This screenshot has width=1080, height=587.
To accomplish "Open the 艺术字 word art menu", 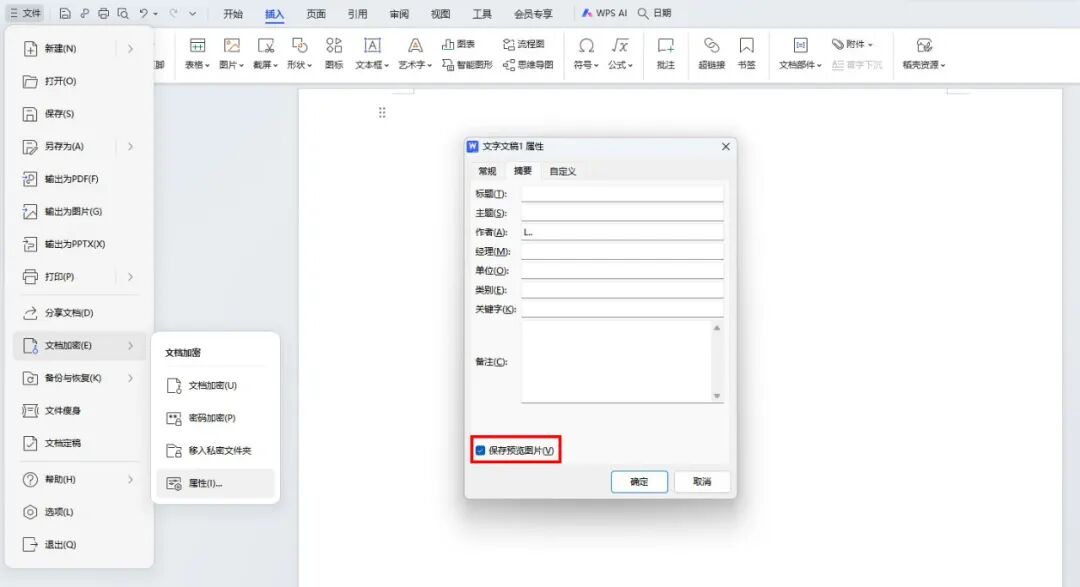I will click(415, 54).
